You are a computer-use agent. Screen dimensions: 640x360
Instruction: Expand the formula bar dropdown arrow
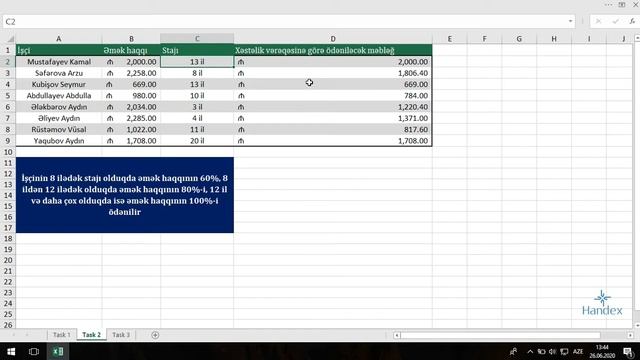tap(570, 21)
